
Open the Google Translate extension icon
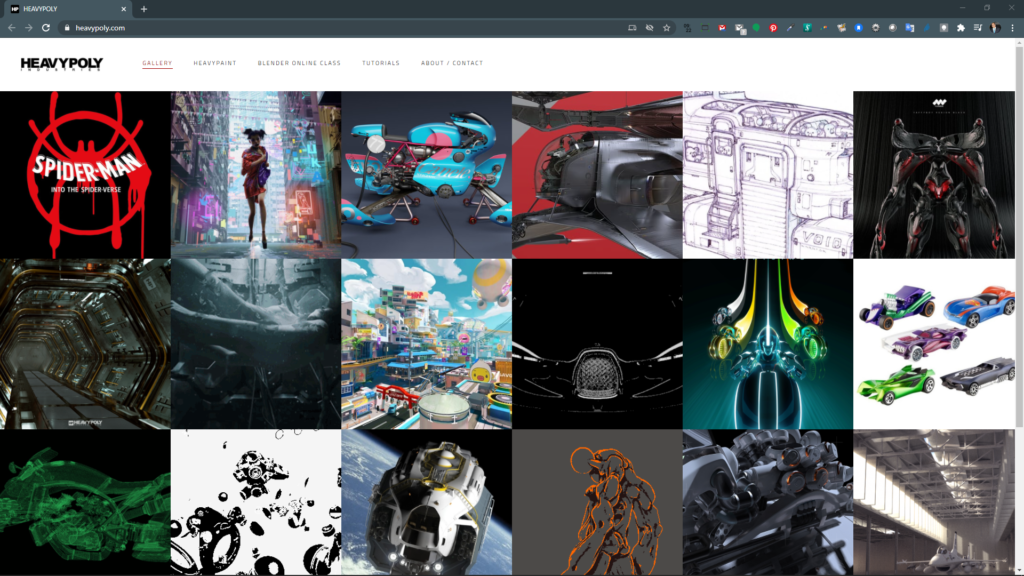tap(910, 28)
